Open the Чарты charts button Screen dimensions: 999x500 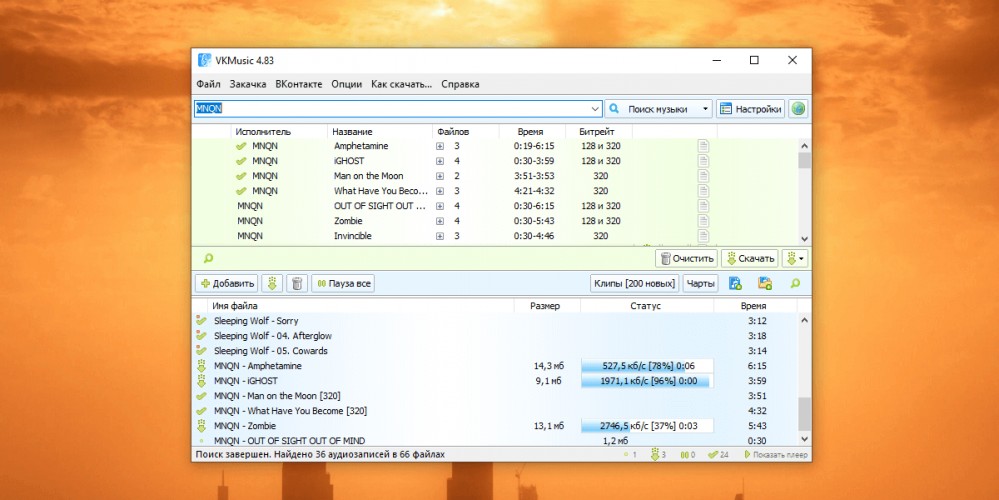pos(700,283)
